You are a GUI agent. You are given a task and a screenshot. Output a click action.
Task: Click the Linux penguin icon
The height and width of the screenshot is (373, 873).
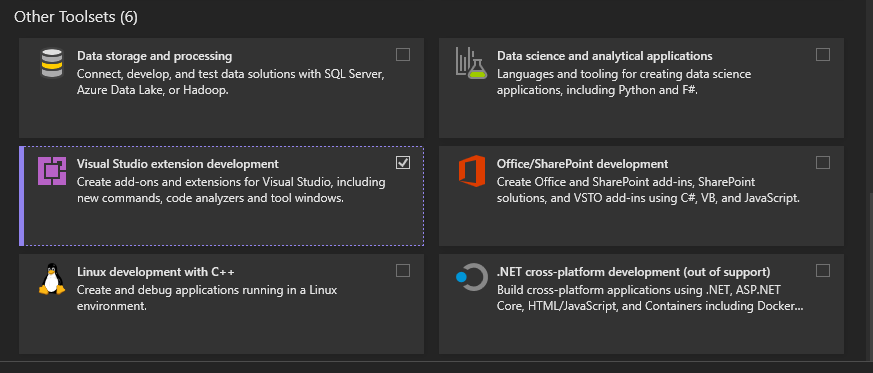[52, 279]
